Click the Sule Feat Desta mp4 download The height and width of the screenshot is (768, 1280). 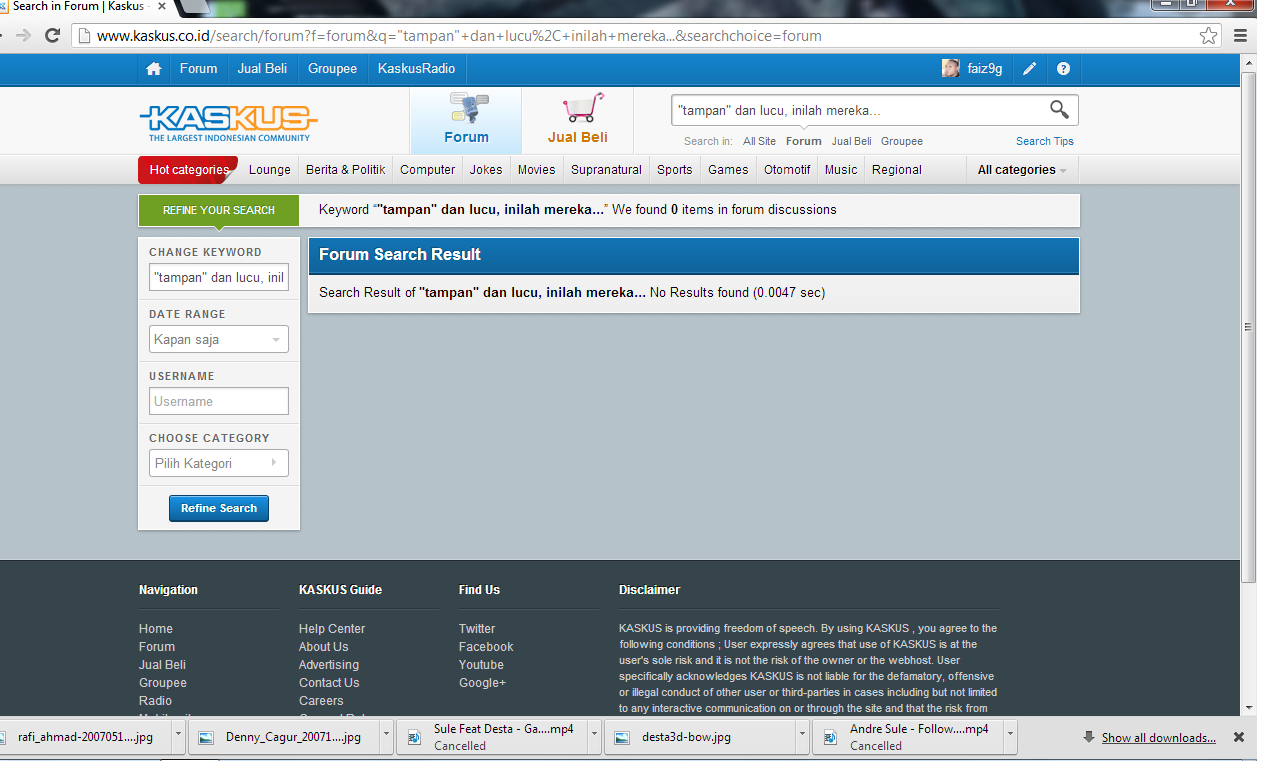492,737
